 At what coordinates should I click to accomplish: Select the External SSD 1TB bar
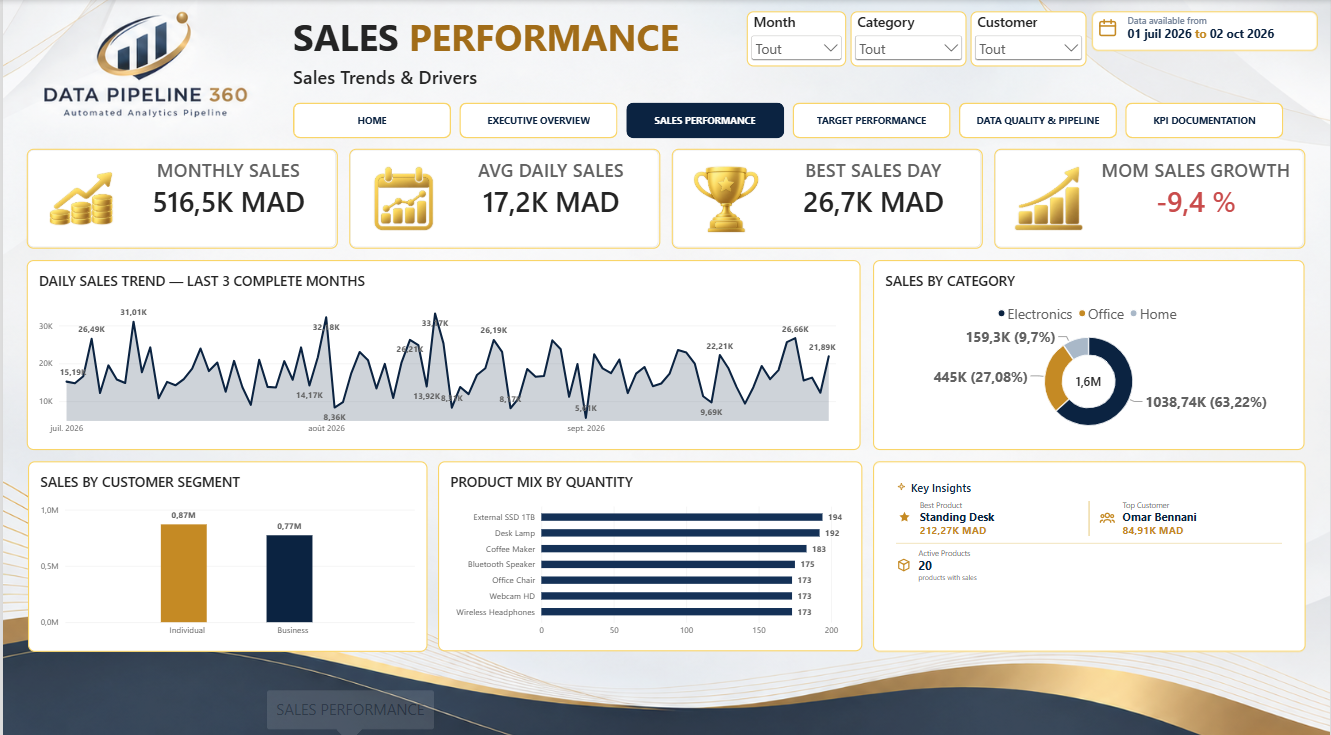pos(682,517)
